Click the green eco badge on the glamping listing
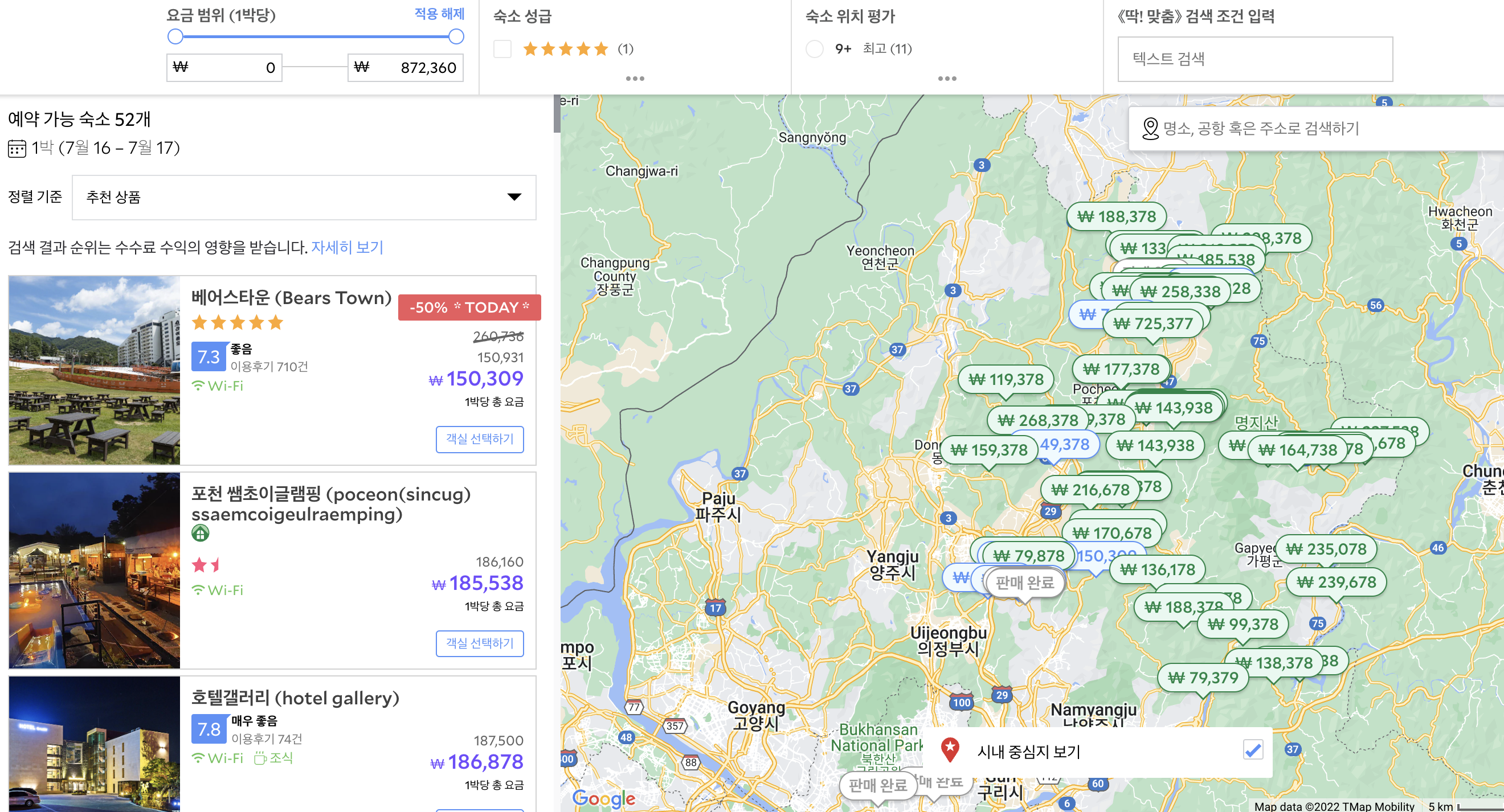 tap(199, 533)
